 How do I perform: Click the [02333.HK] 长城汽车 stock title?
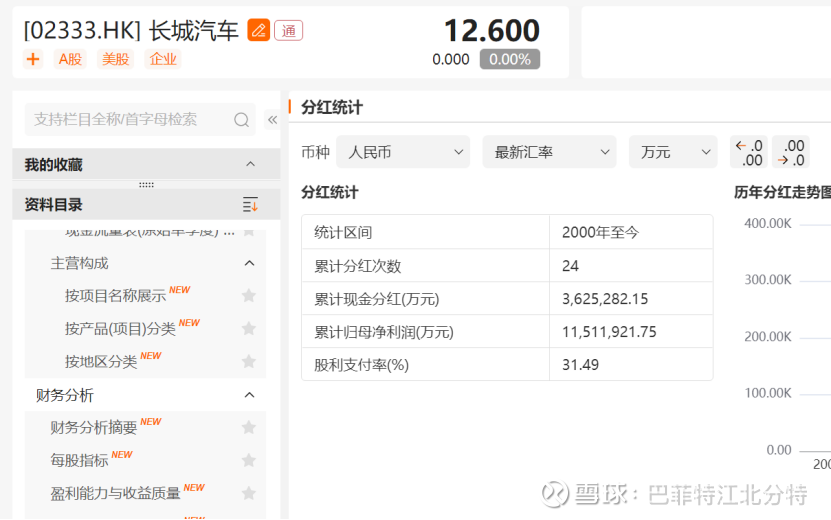click(x=131, y=30)
